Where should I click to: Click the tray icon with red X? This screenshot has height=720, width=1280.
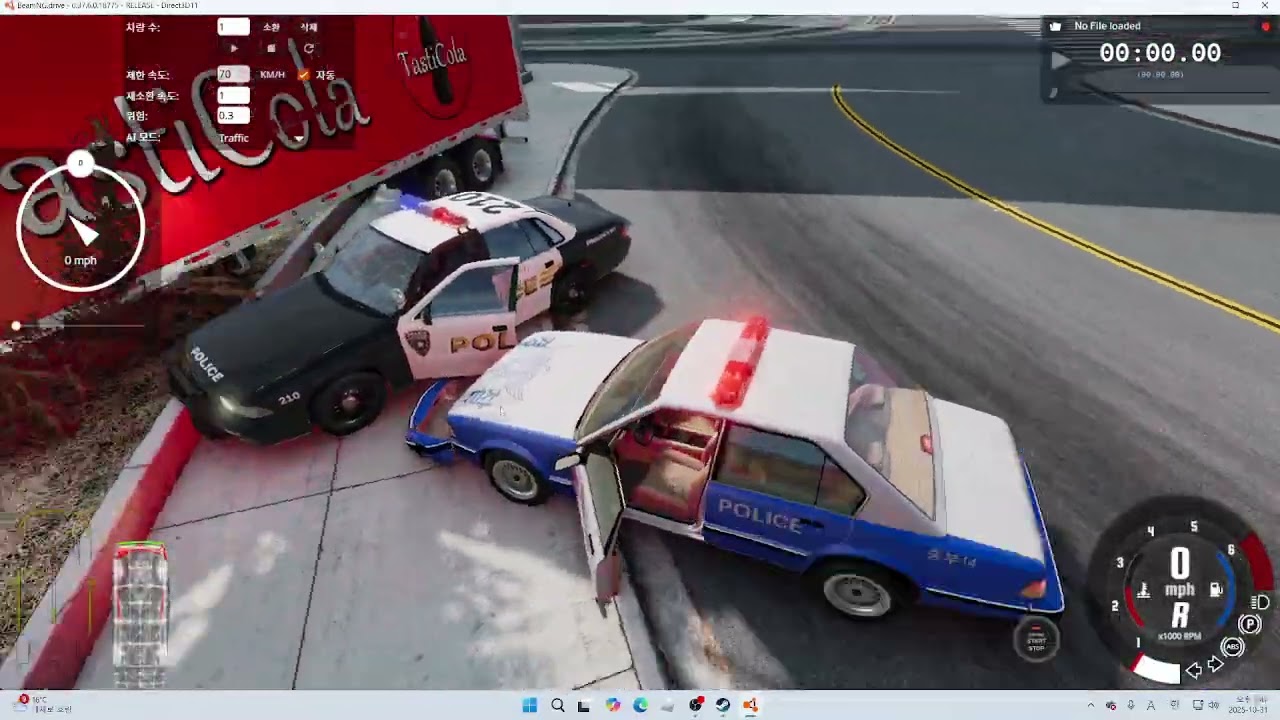pos(1111,705)
